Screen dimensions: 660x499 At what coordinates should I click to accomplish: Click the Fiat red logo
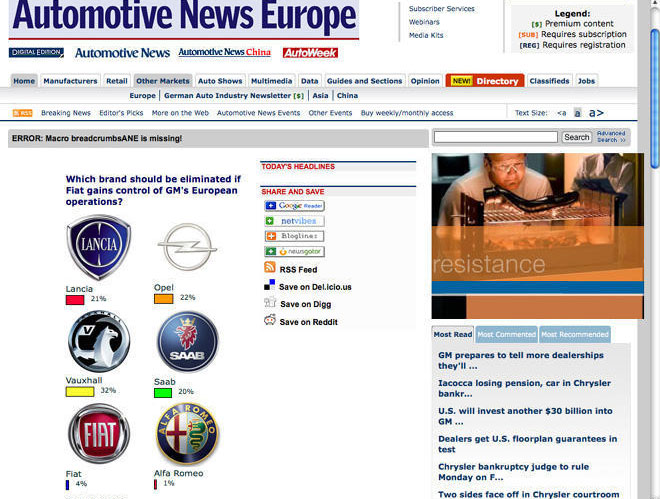99,434
